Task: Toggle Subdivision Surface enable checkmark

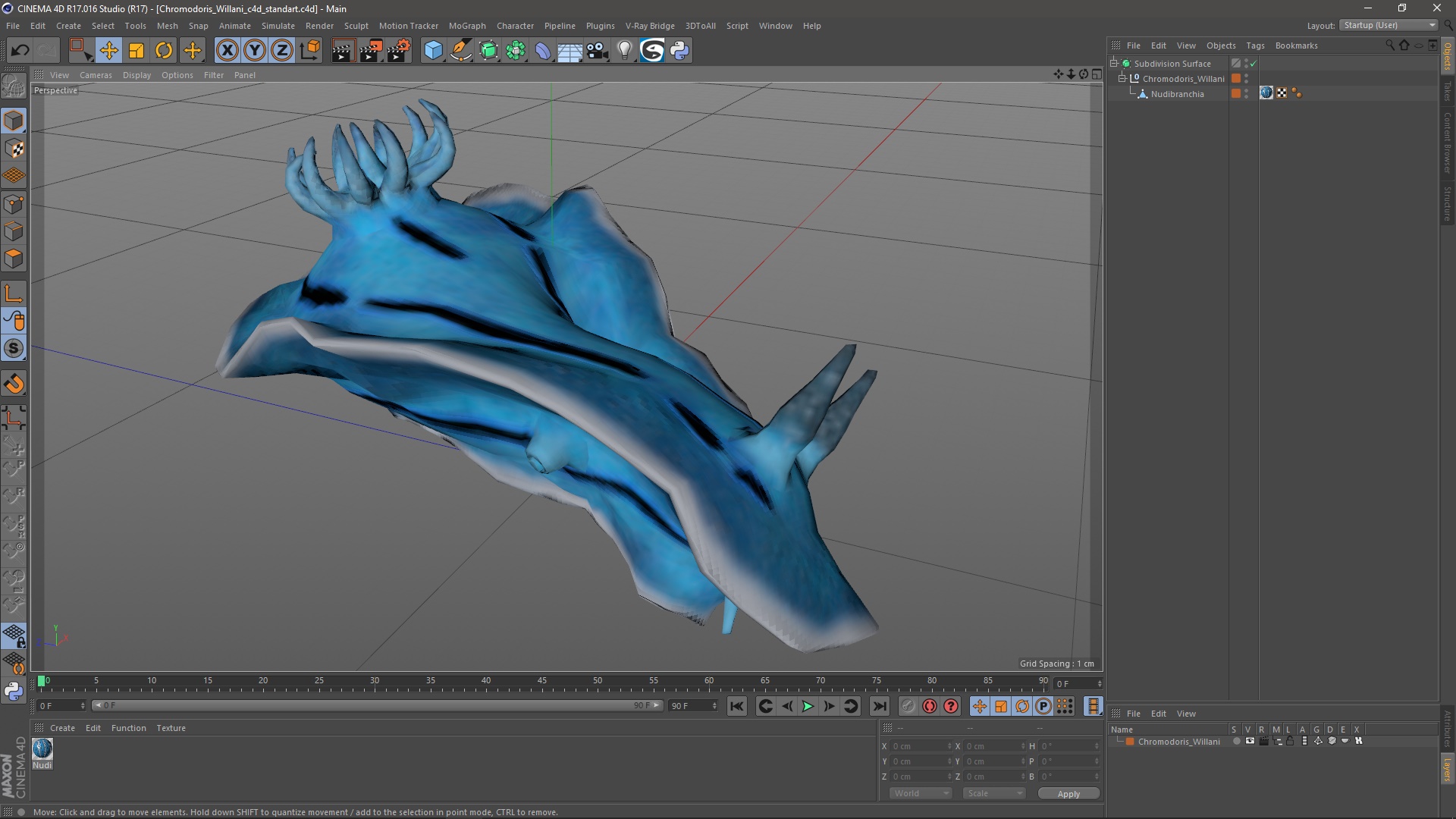Action: click(1254, 64)
